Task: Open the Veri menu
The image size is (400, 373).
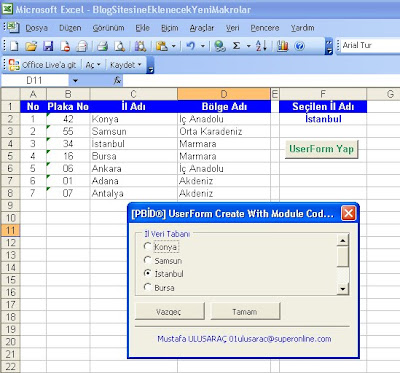Action: tap(232, 28)
